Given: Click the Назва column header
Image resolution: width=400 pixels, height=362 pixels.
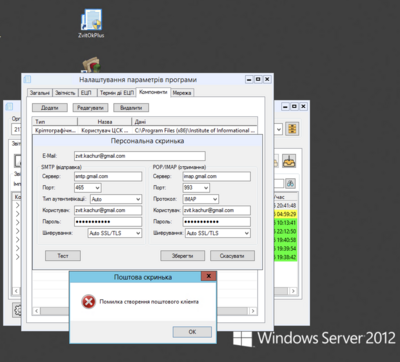Looking at the screenshot, I should tap(105, 122).
